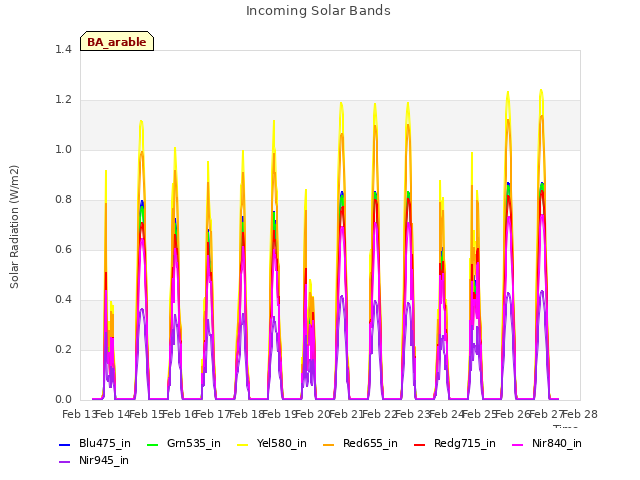This screenshot has height=480, width=640.
Task: Click the 1.4 y-axis tick label
Action: (63, 49)
